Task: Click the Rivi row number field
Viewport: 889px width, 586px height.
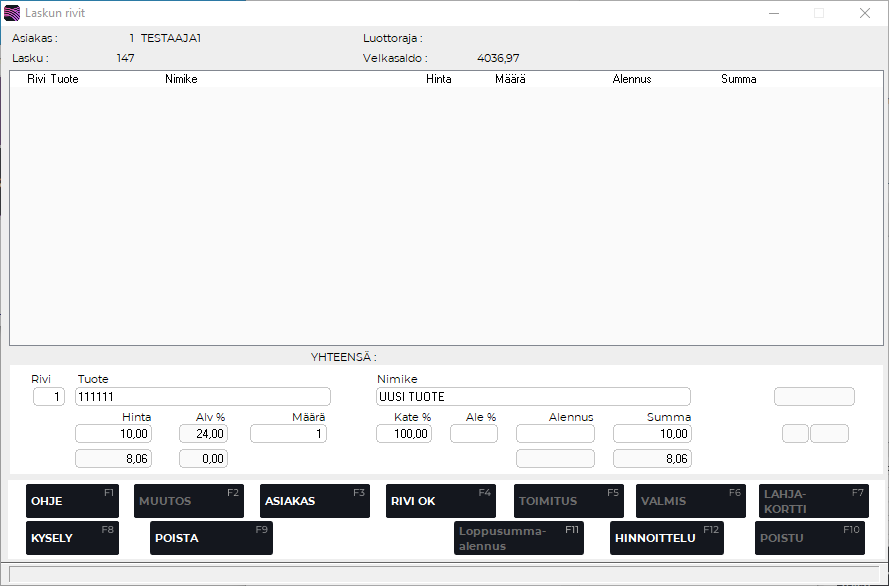Action: coord(49,397)
